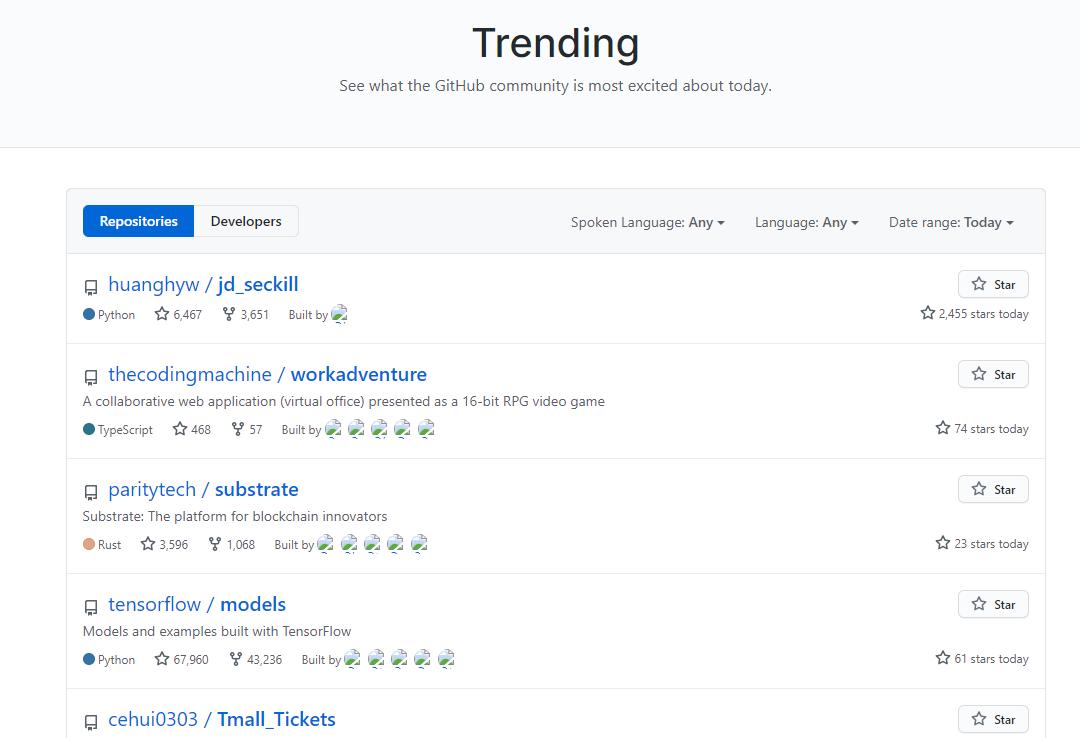View the 3,651 forks of jd_seckill
The image size is (1080, 738).
(x=245, y=314)
